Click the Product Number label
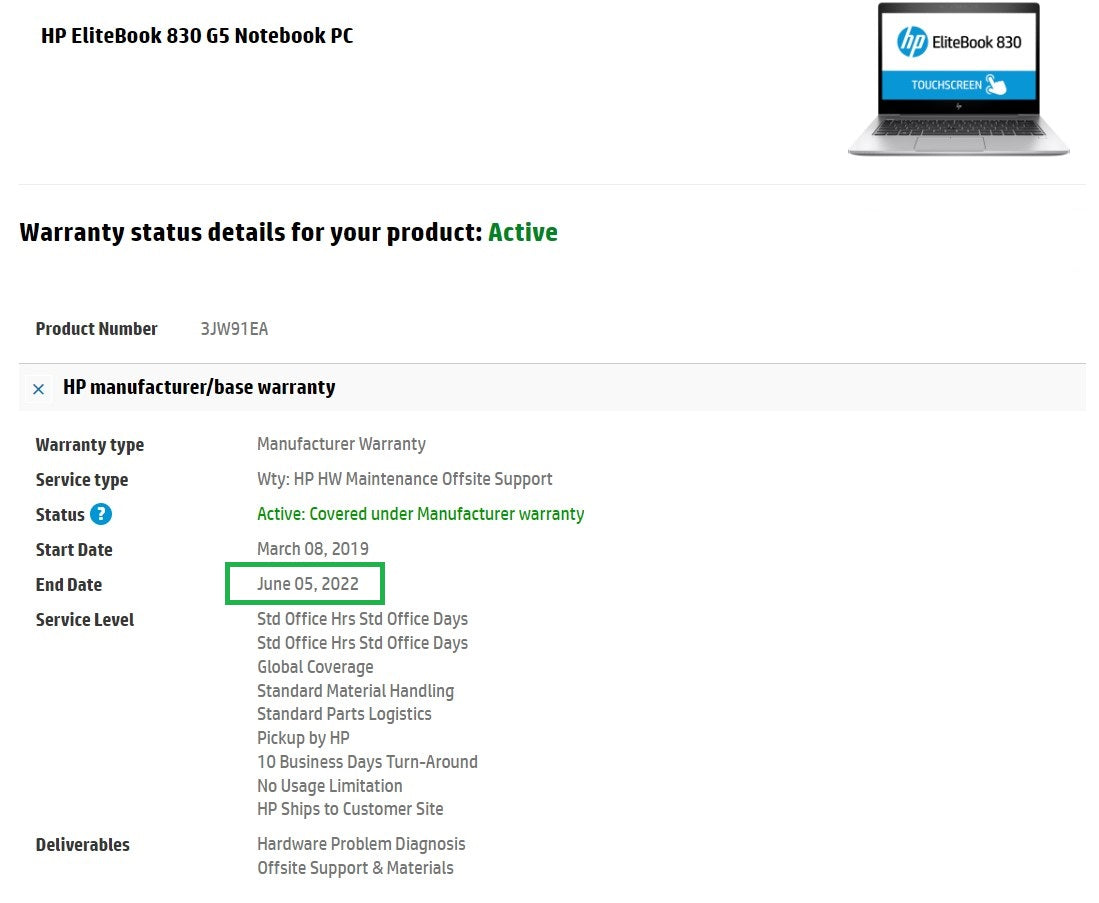The image size is (1099, 903). tap(97, 329)
